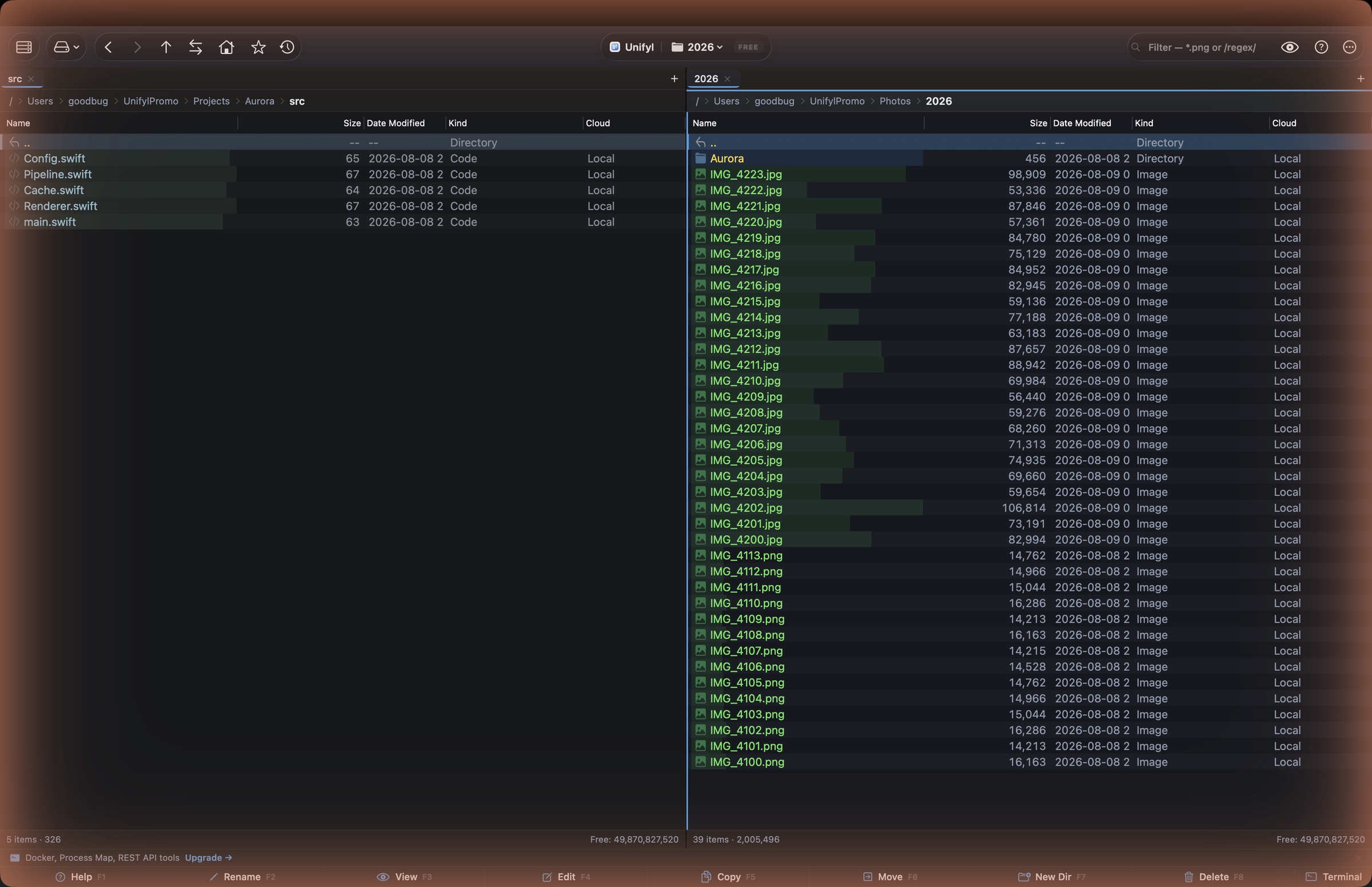Go forward with the right arrow

pos(137,47)
